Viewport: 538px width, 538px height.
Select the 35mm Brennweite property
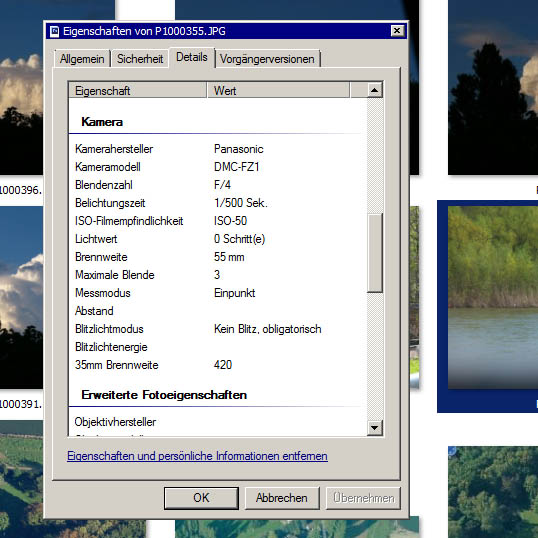pyautogui.click(x=218, y=365)
